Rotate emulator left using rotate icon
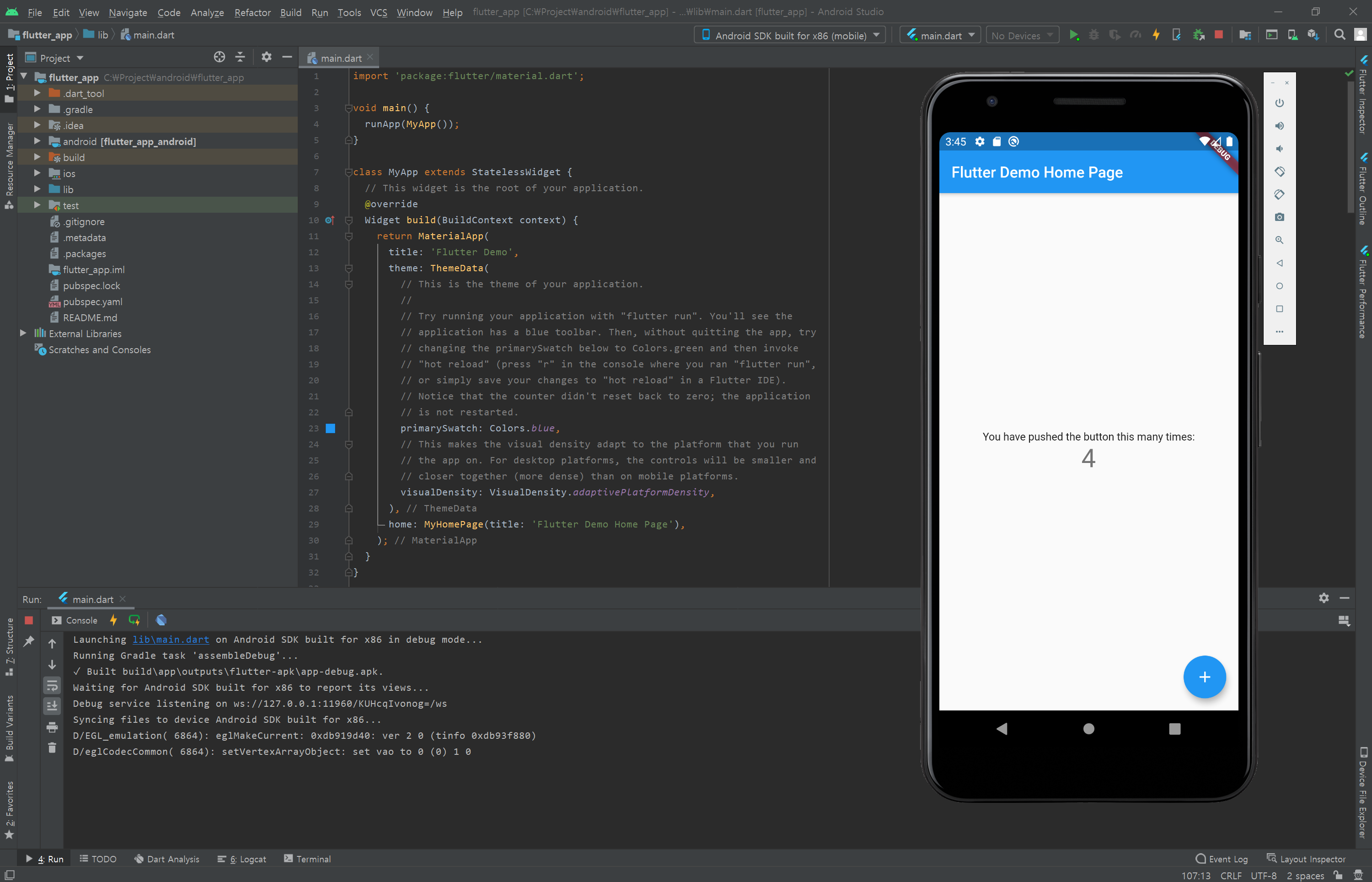Image resolution: width=1372 pixels, height=882 pixels. coord(1279,171)
